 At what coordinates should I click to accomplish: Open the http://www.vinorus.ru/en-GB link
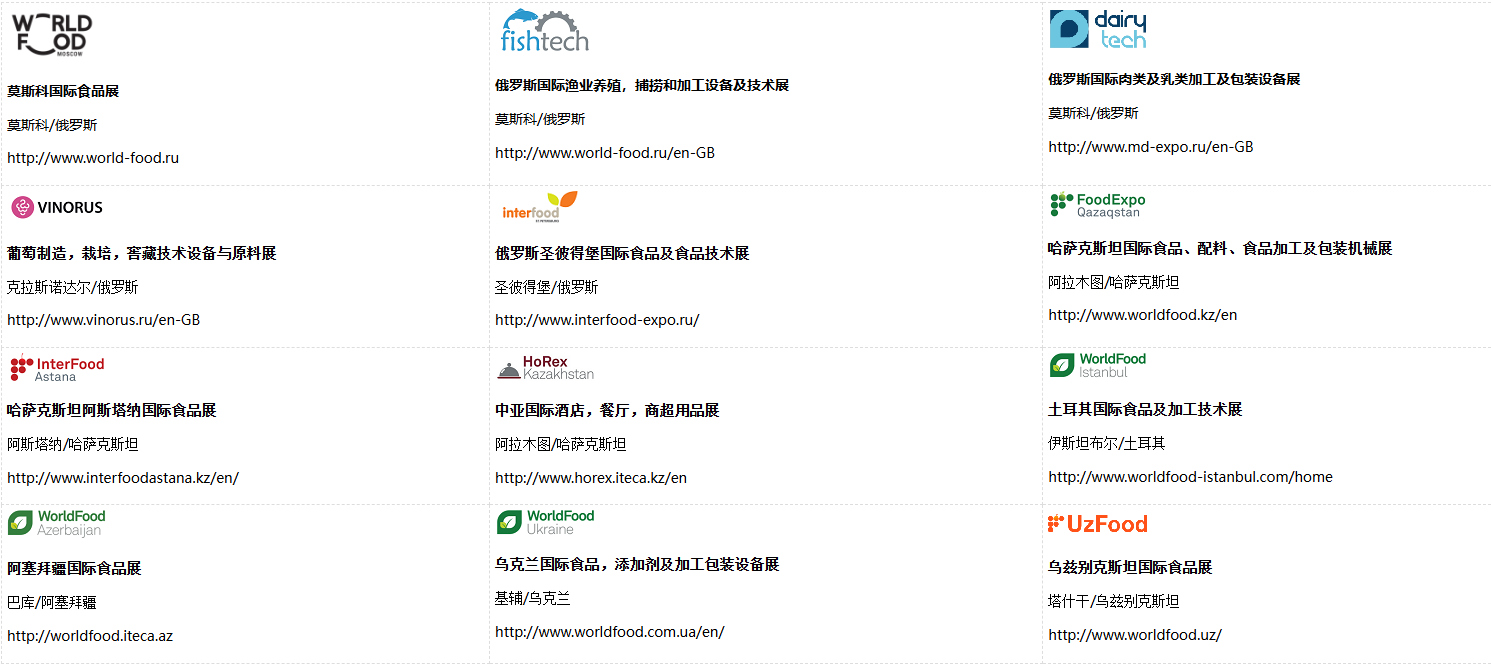[x=104, y=320]
